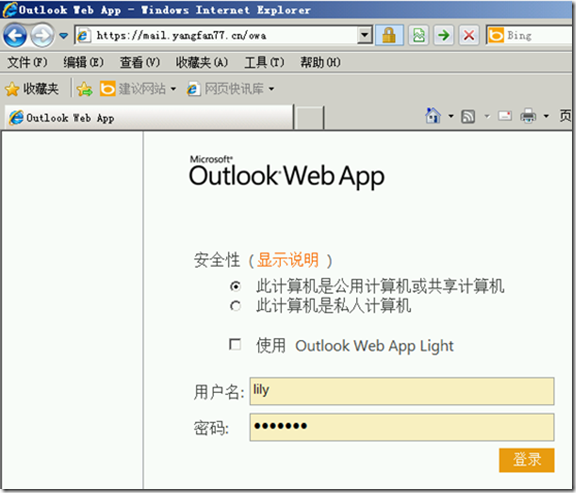Open the security lock report icon
This screenshot has height=493, width=576.
pos(389,35)
